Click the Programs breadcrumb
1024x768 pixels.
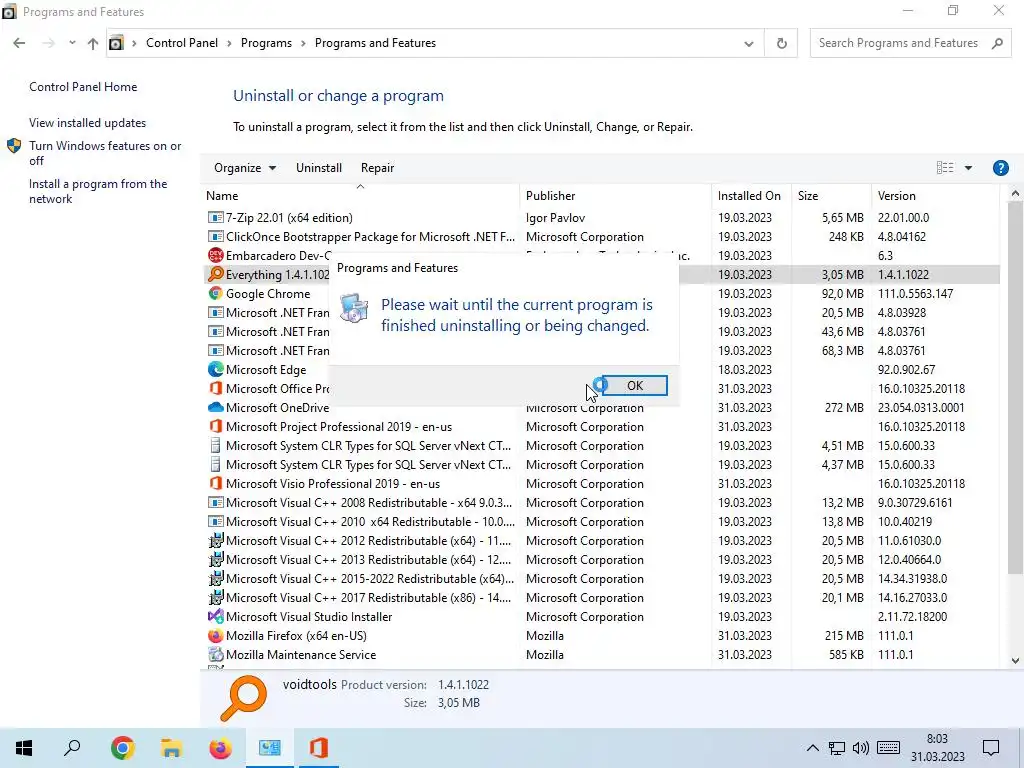coord(266,43)
